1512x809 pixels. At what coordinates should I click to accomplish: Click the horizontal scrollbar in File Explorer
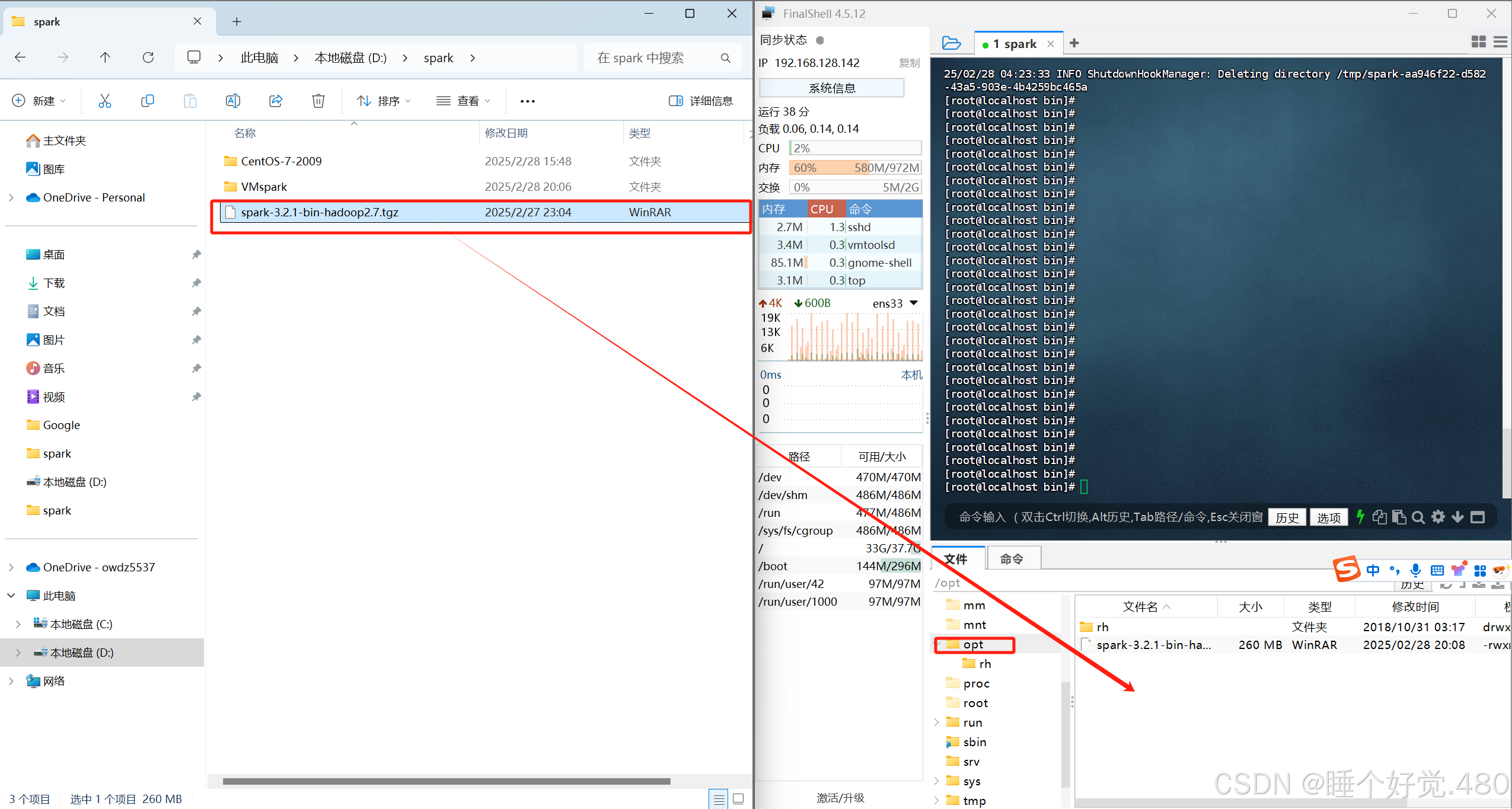click(x=445, y=781)
